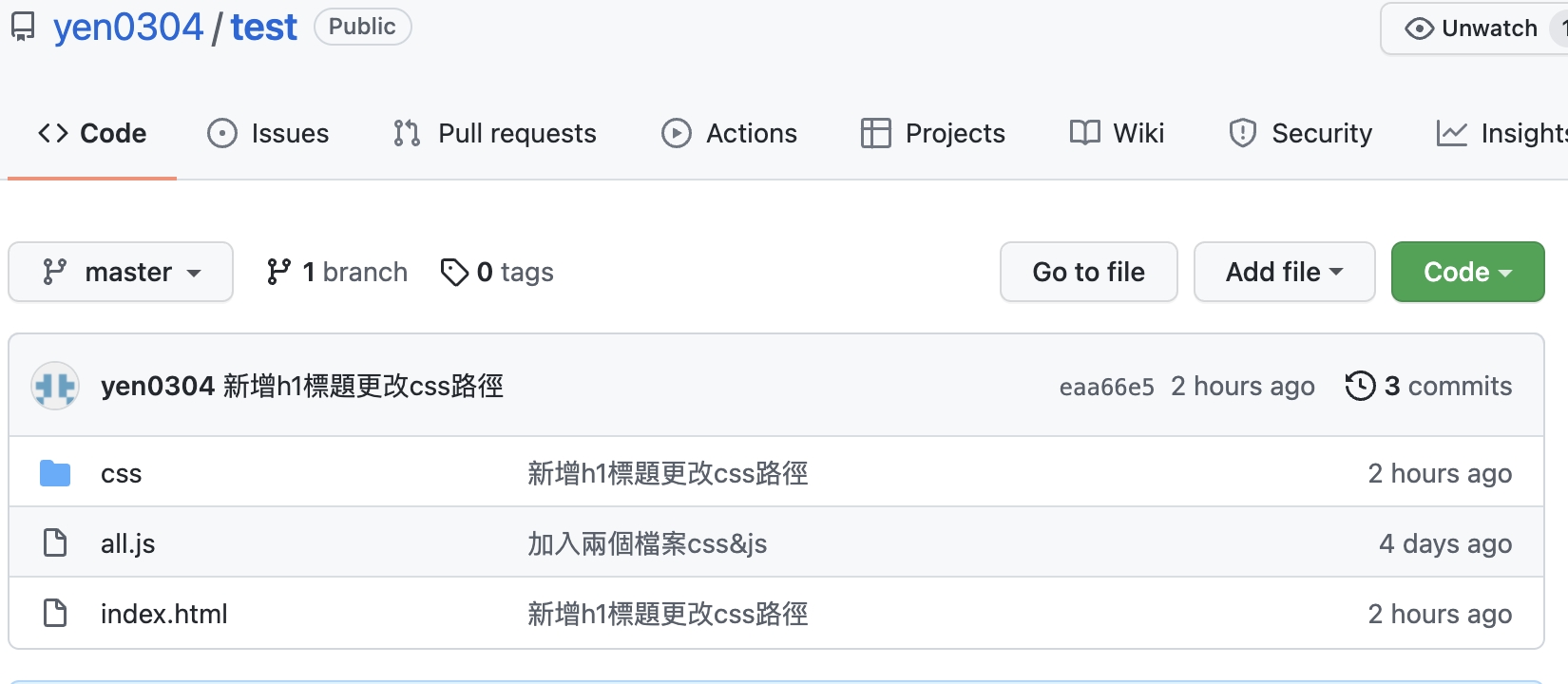Expand the Add file dropdown
Screen dimensions: 1568x684
(x=1284, y=272)
